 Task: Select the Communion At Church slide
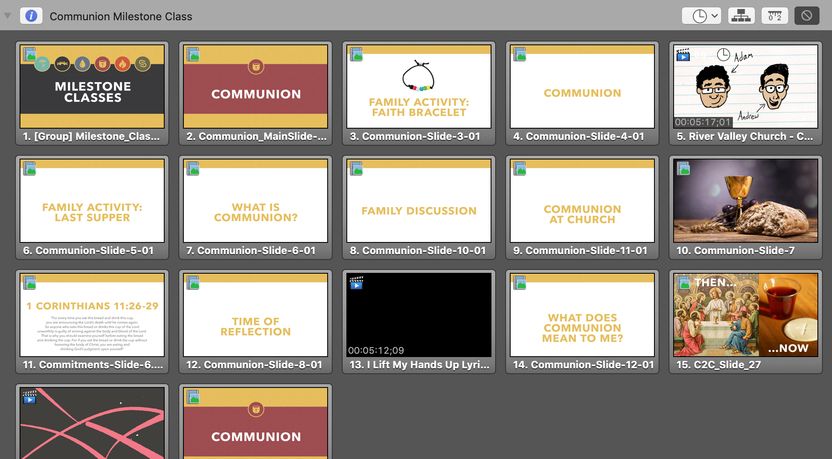coord(583,201)
